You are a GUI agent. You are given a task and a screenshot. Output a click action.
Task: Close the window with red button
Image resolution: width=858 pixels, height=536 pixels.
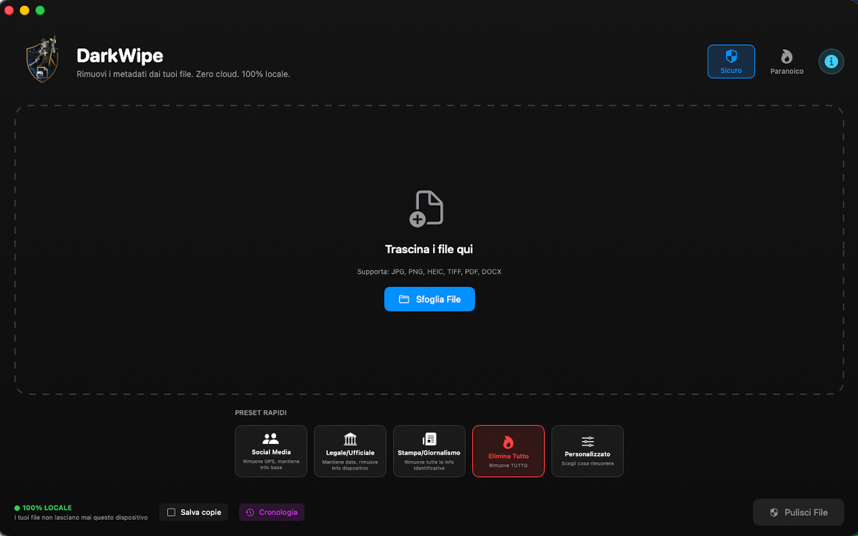pos(9,10)
